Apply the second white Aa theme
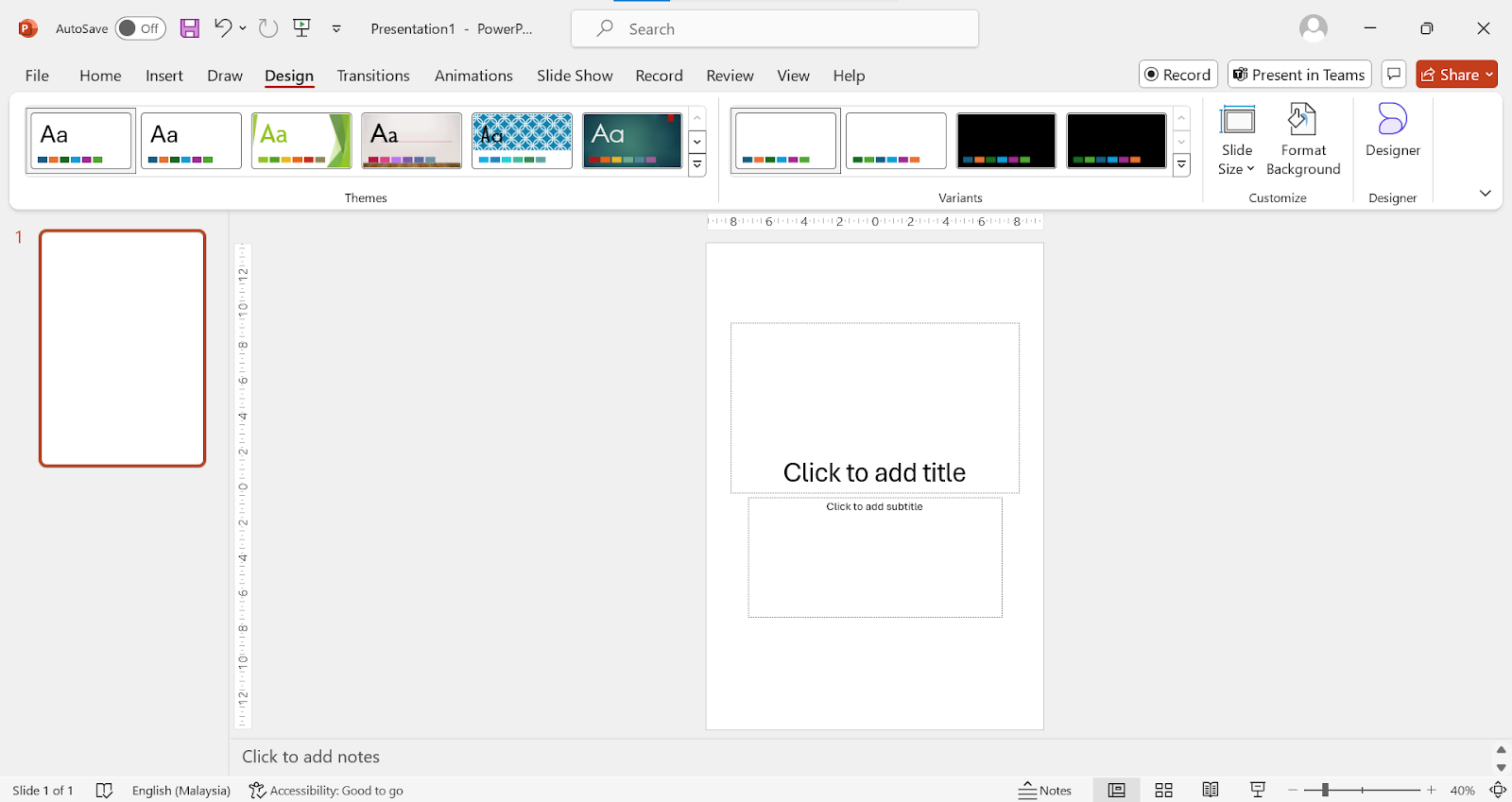 click(x=191, y=141)
